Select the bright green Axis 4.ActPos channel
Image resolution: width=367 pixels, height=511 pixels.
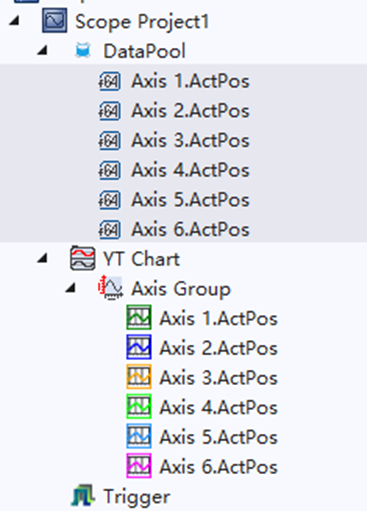point(219,407)
